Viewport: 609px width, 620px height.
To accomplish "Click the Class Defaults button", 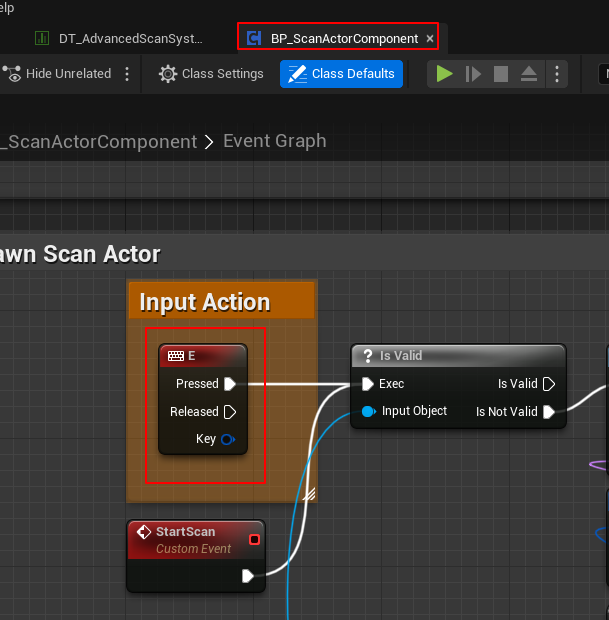I will pos(343,74).
